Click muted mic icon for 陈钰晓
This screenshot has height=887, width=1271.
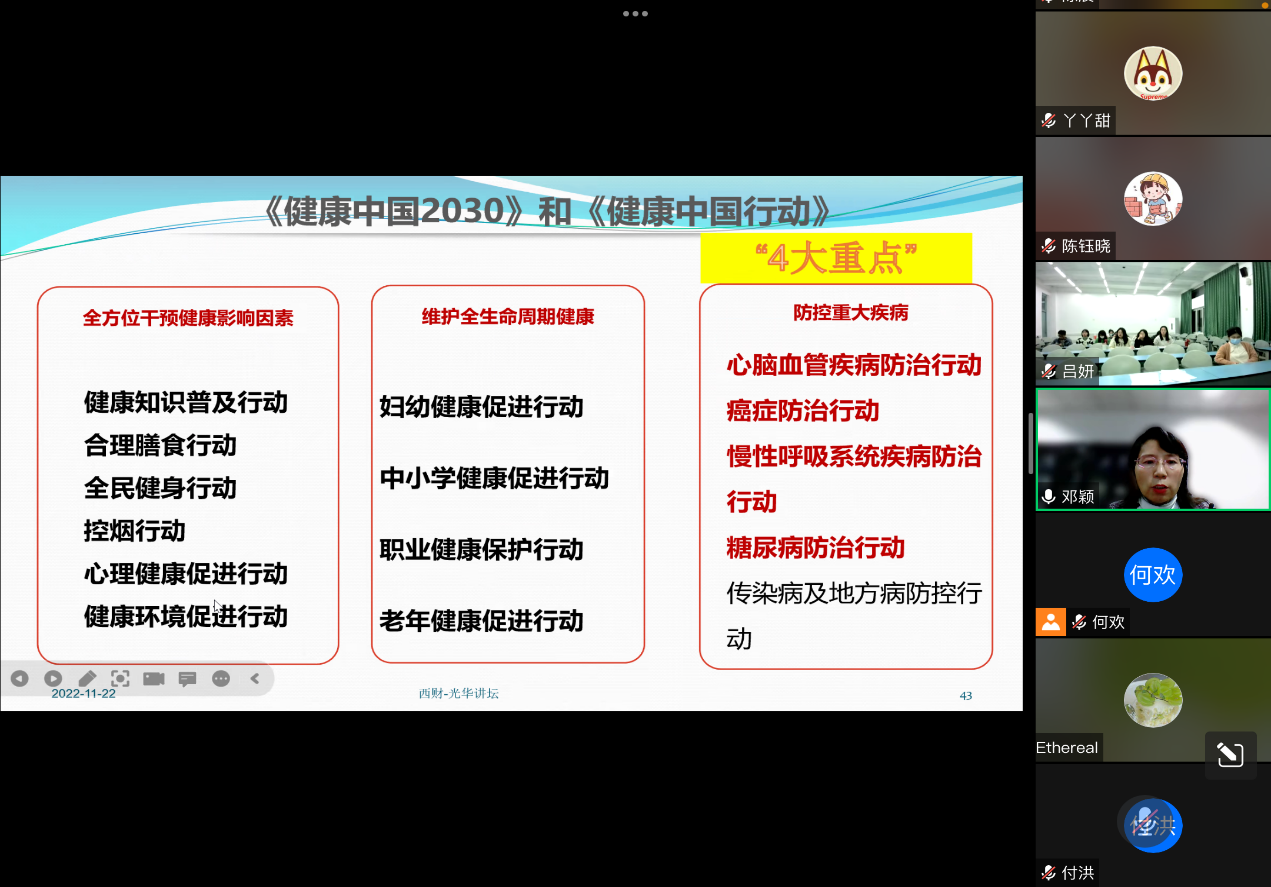point(1049,246)
